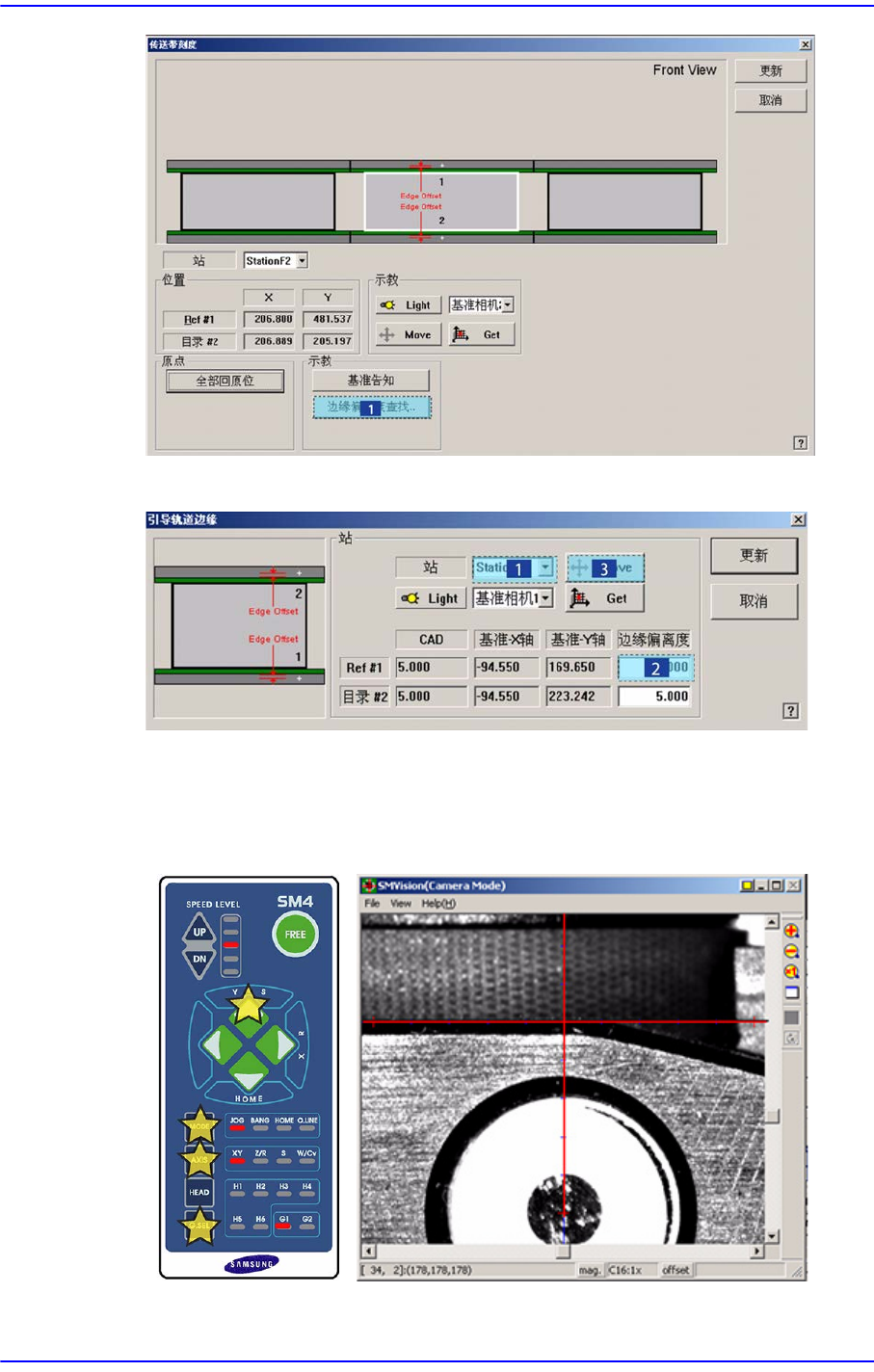Click the Light button in 引导轨道边缘 dialog

tap(432, 598)
